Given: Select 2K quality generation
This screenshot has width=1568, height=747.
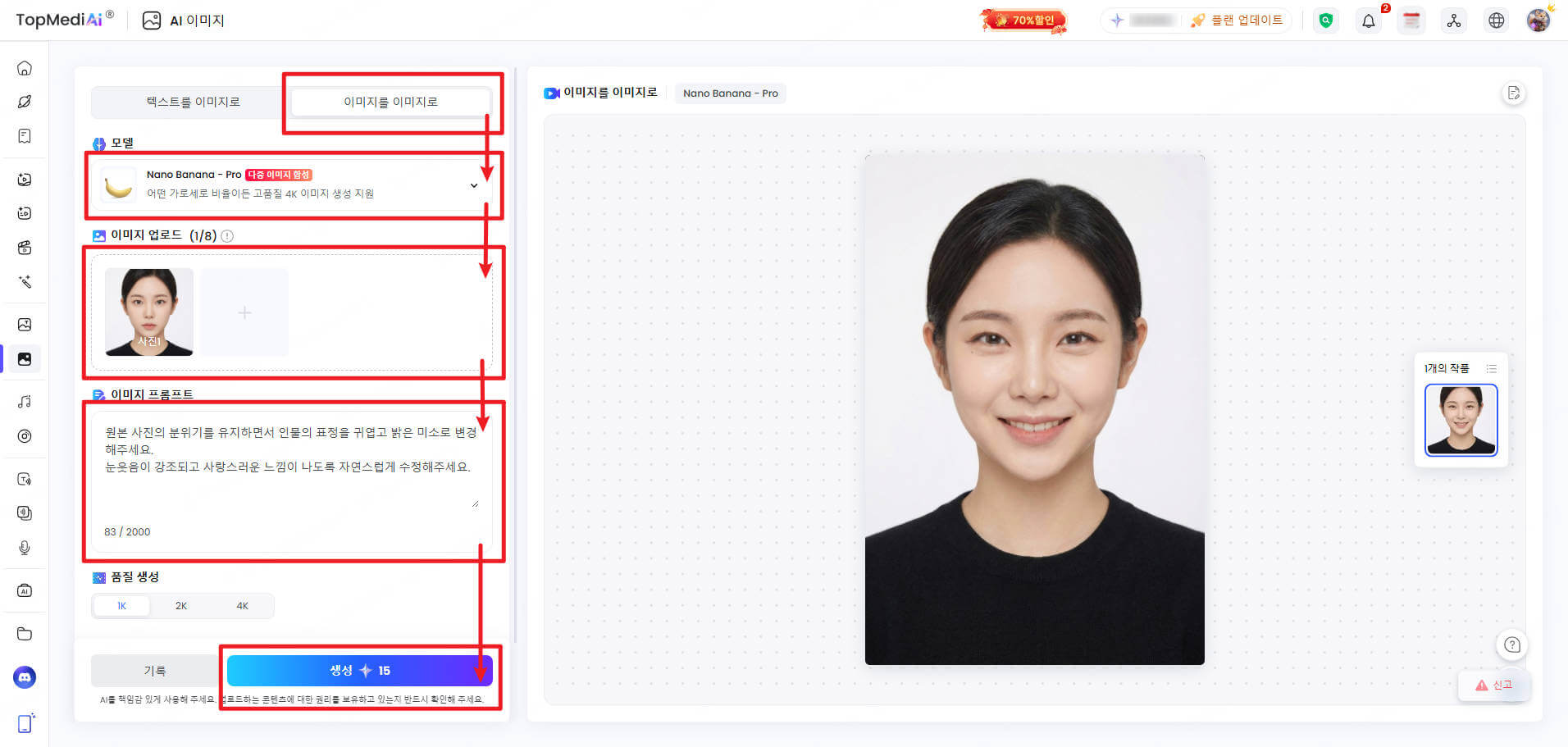Looking at the screenshot, I should (181, 605).
